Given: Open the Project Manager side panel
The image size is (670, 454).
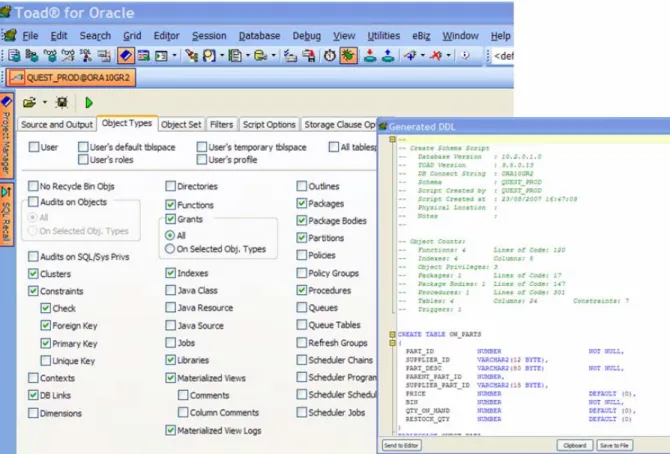Looking at the screenshot, I should [6, 136].
